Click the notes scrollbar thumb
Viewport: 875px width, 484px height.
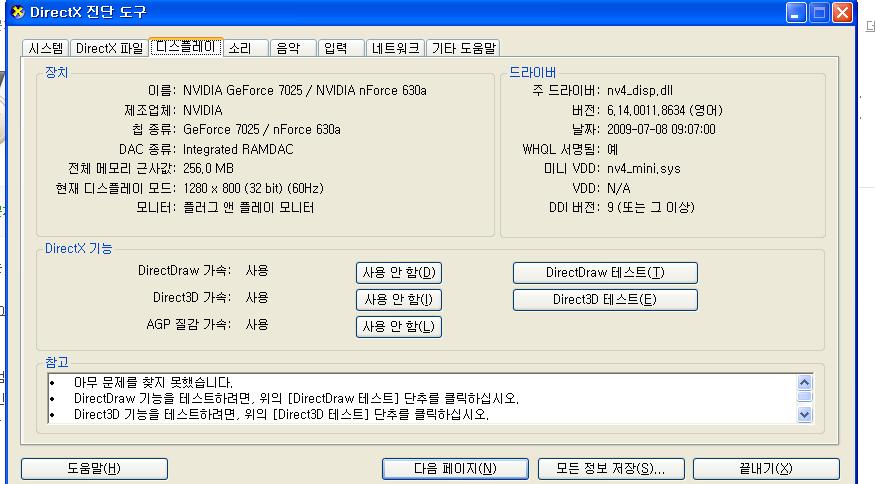click(x=804, y=397)
